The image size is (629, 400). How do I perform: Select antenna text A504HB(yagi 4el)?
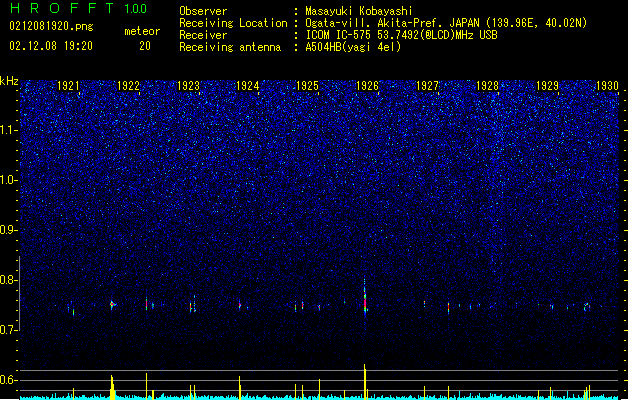coord(353,47)
